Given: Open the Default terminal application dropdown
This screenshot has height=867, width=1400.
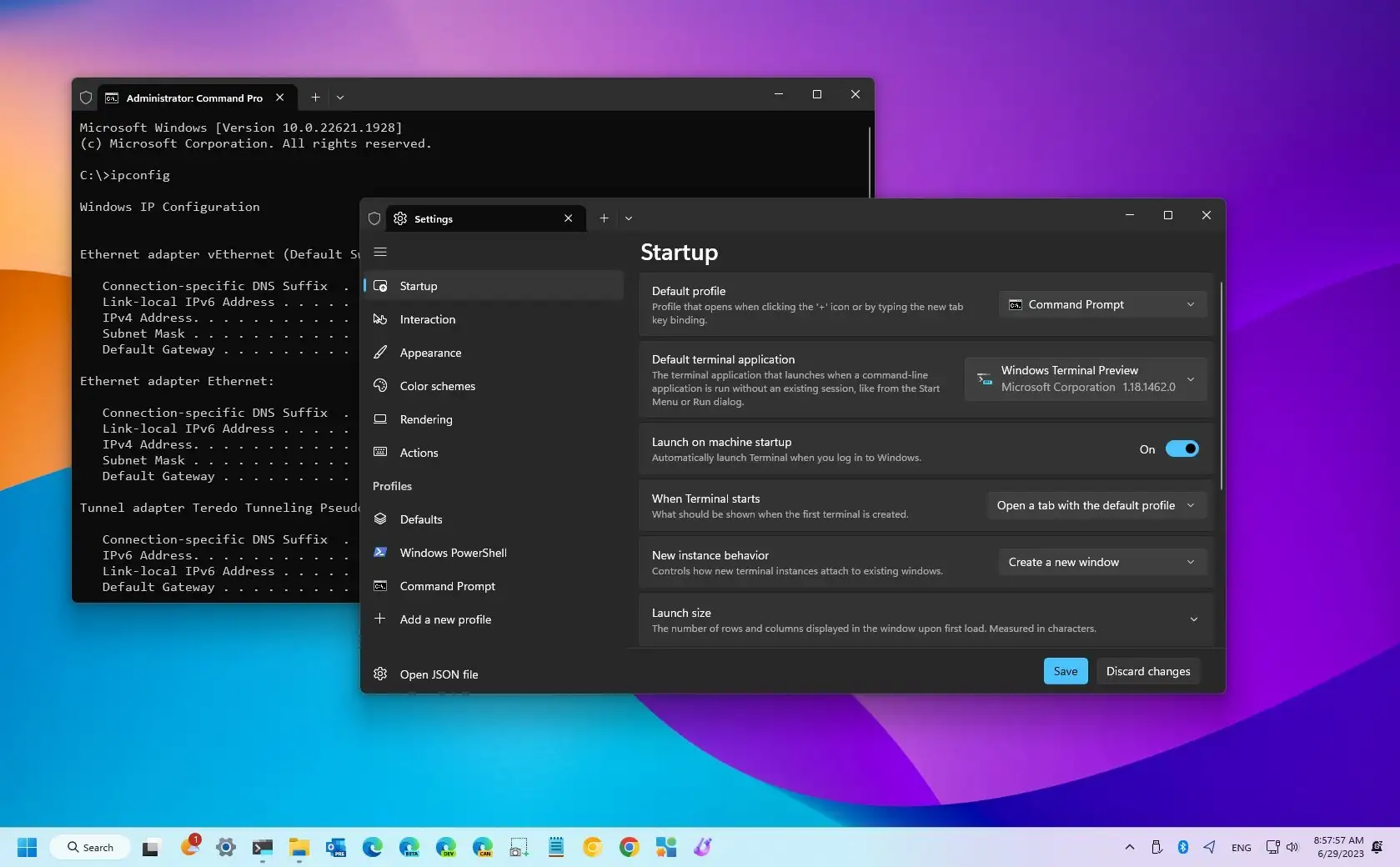Looking at the screenshot, I should [1086, 378].
